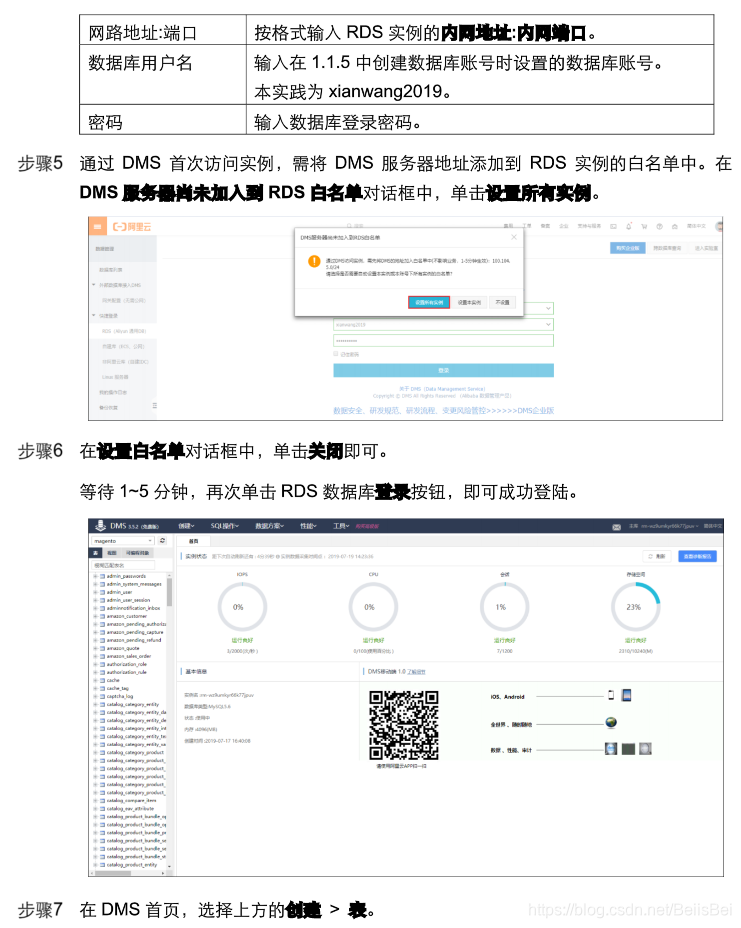Select Linux 服务器 in sidebar
741x928 pixels.
click(x=115, y=377)
